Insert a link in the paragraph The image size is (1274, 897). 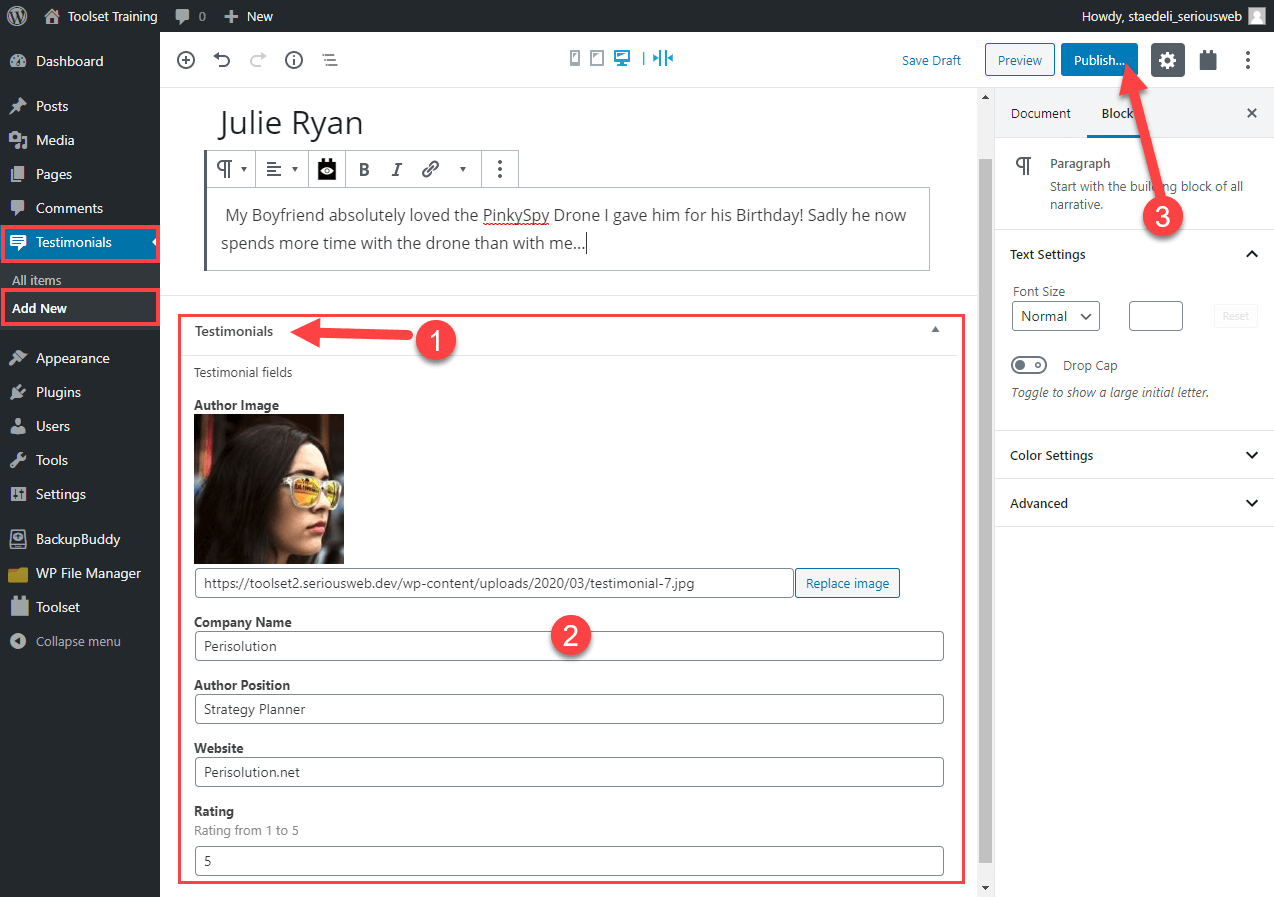click(430, 169)
